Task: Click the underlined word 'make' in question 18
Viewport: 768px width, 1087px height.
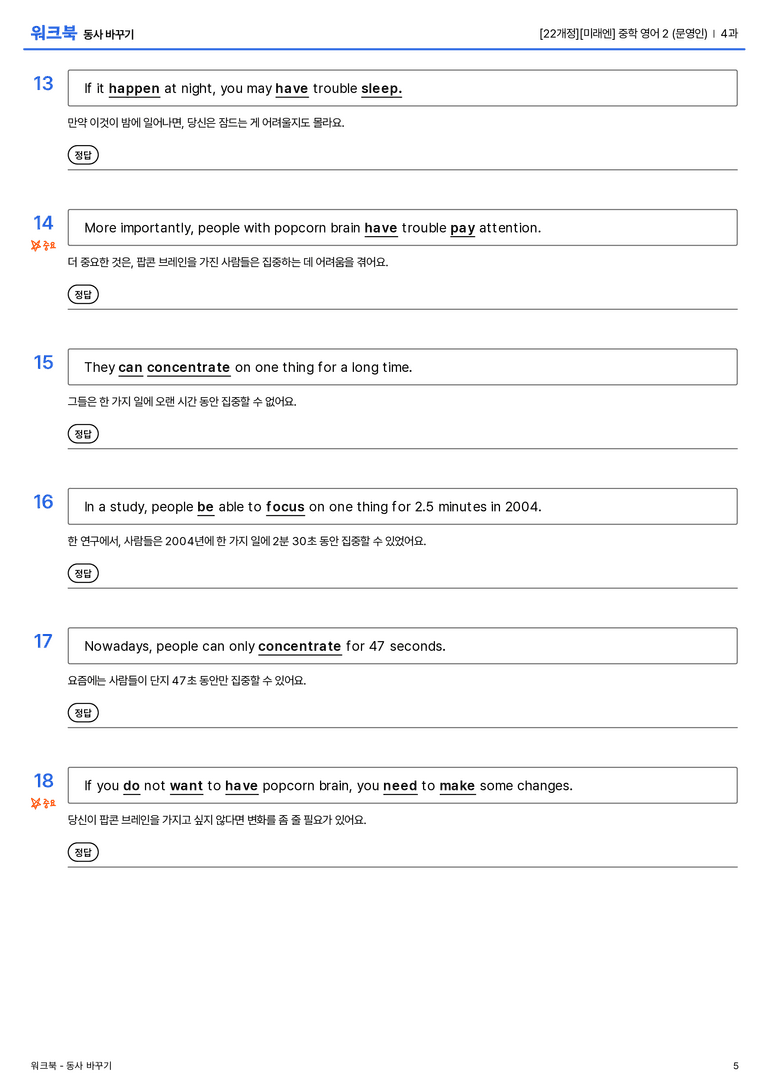Action: [x=457, y=785]
